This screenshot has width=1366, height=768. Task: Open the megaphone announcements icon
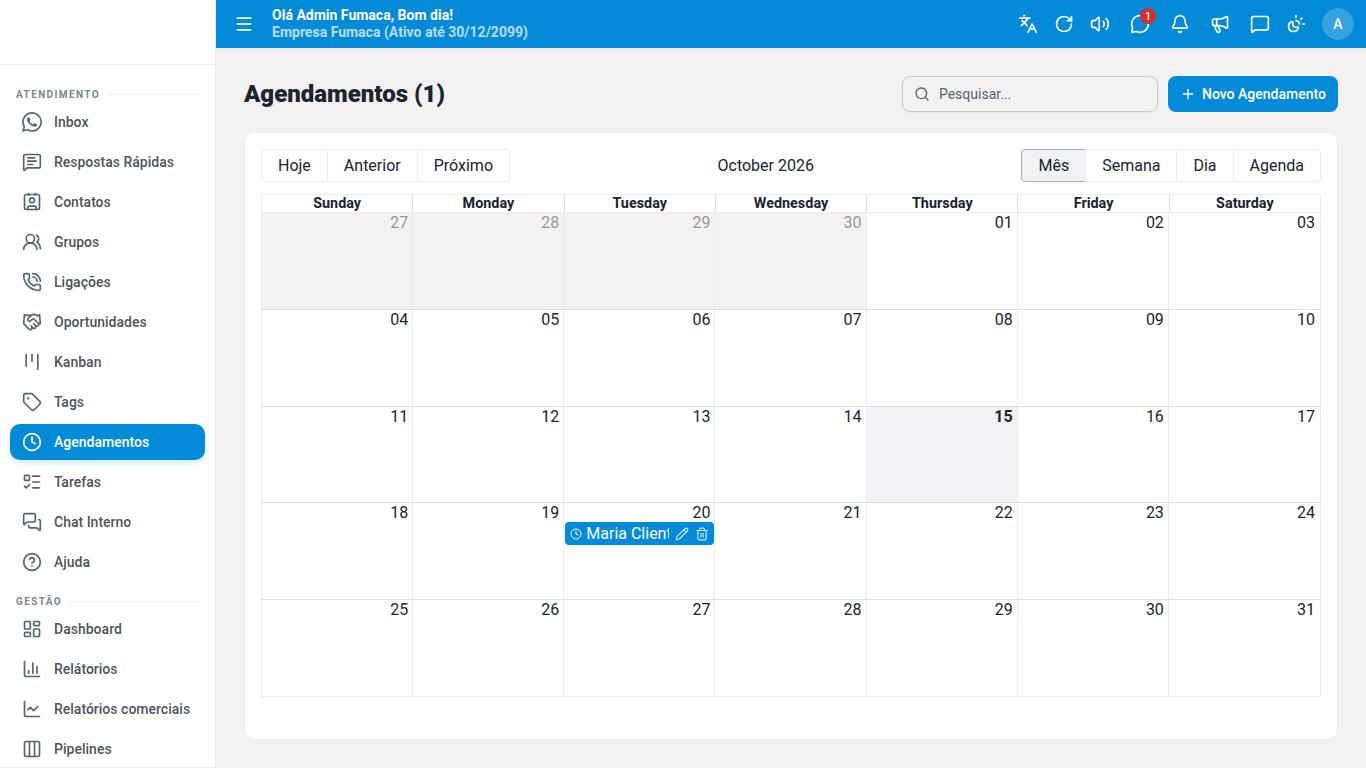[1220, 24]
